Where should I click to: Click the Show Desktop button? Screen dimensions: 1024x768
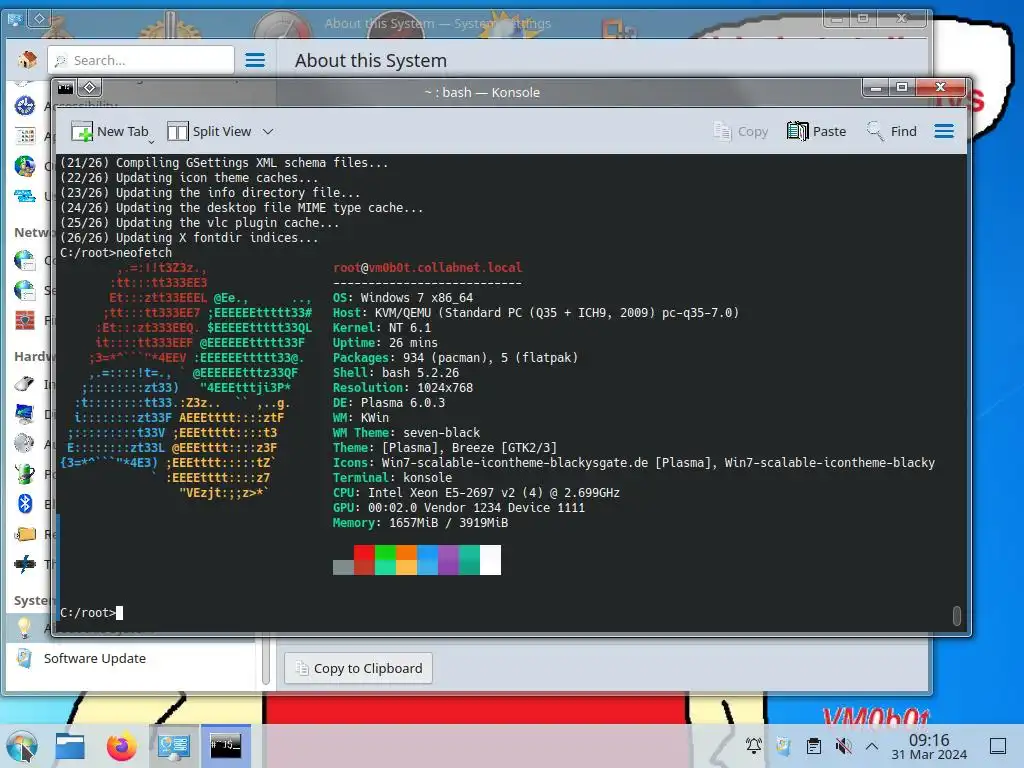point(998,746)
